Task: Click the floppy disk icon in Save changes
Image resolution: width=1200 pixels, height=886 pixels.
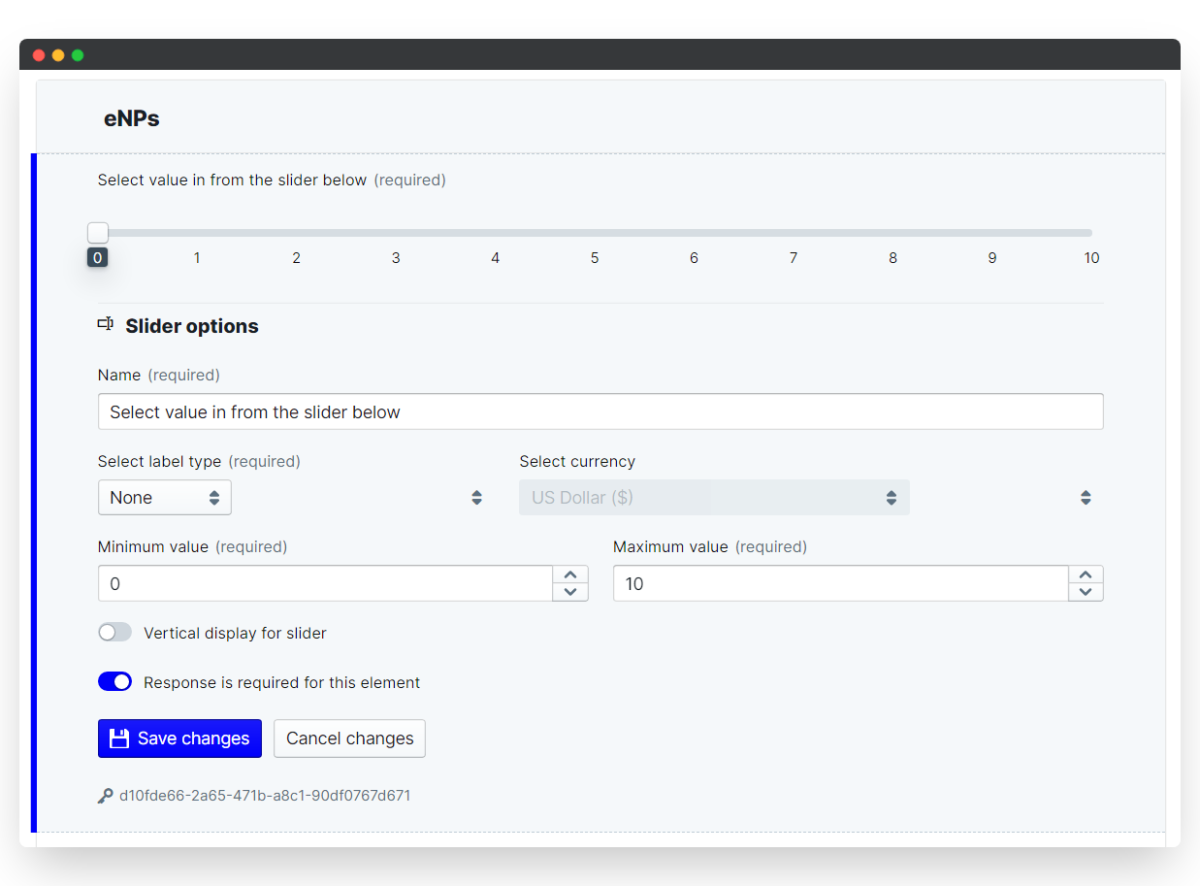Action: pos(119,738)
